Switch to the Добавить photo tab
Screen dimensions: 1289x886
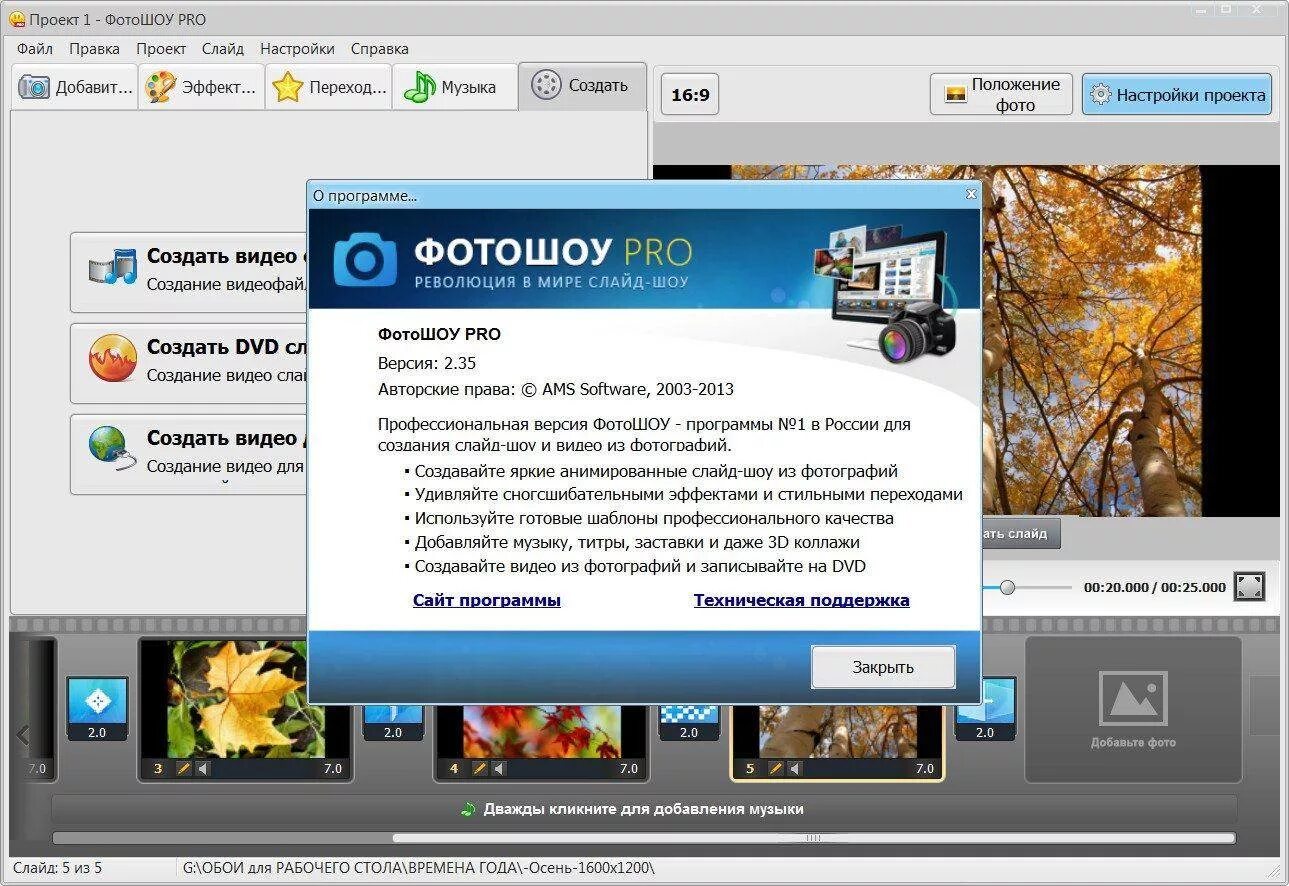coord(75,87)
